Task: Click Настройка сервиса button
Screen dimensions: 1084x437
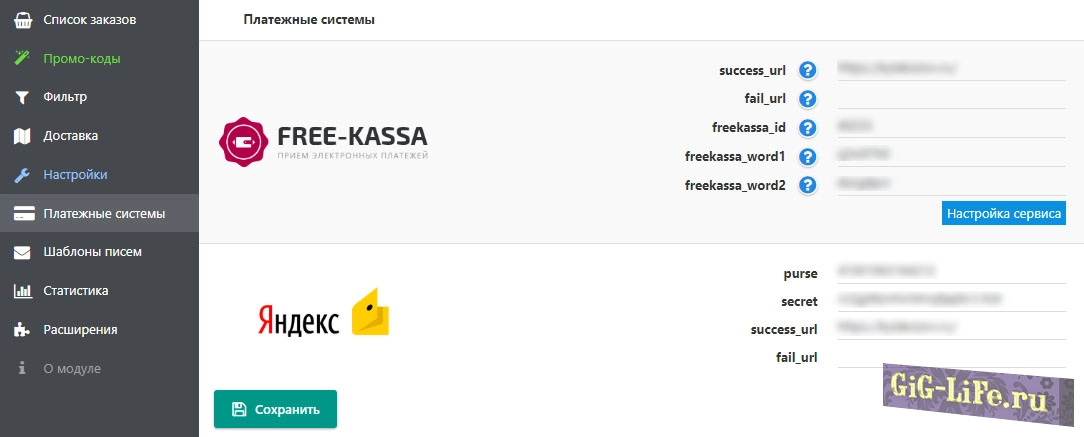Action: coord(1004,213)
